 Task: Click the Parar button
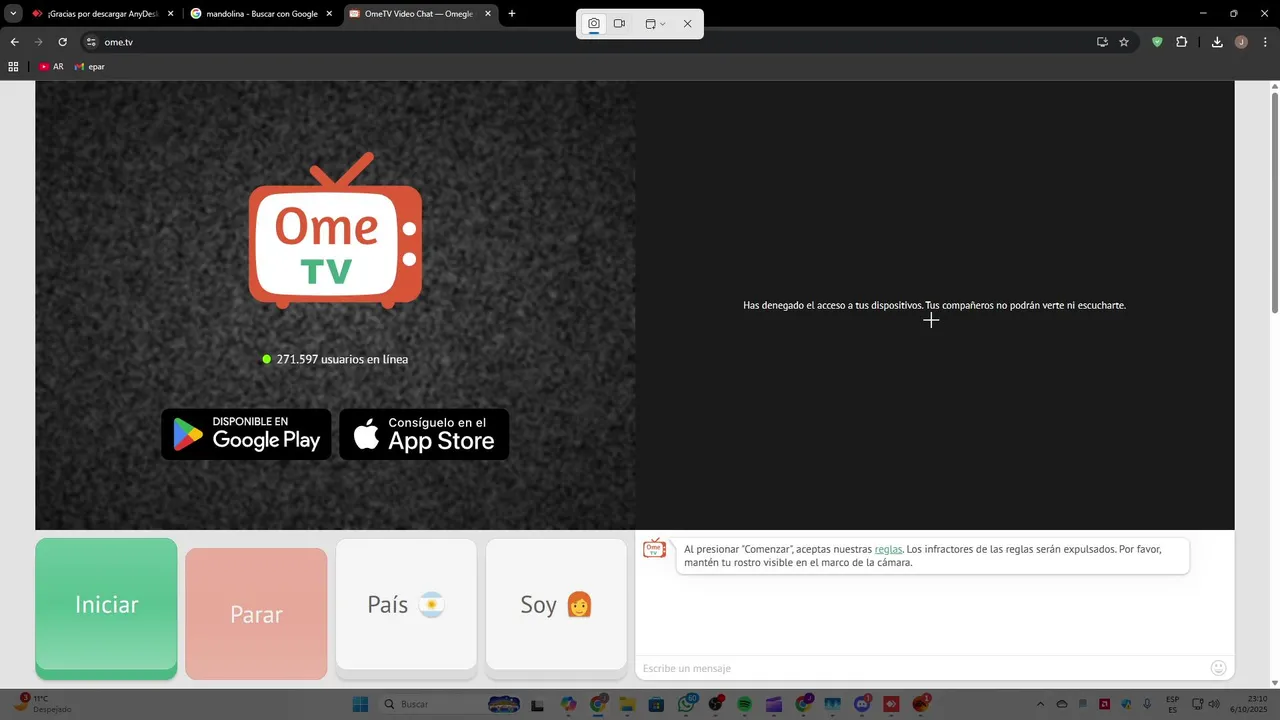pos(256,614)
